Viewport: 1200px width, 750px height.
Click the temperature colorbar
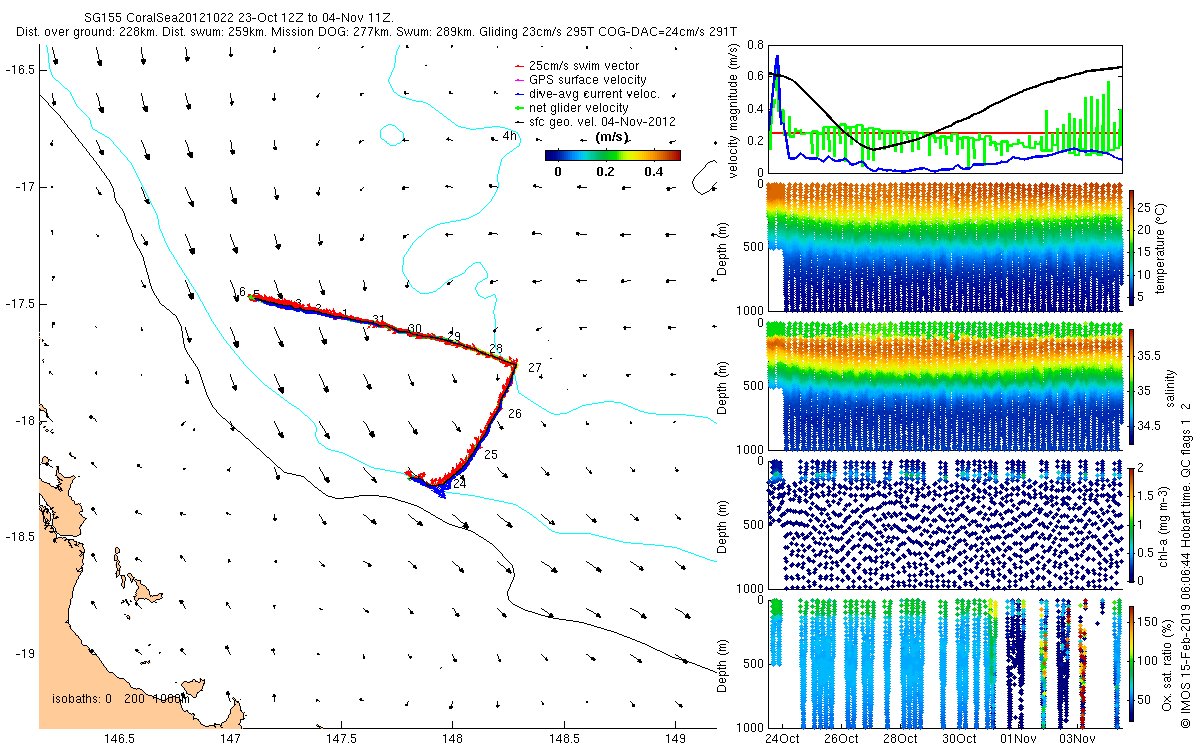[x=1132, y=248]
